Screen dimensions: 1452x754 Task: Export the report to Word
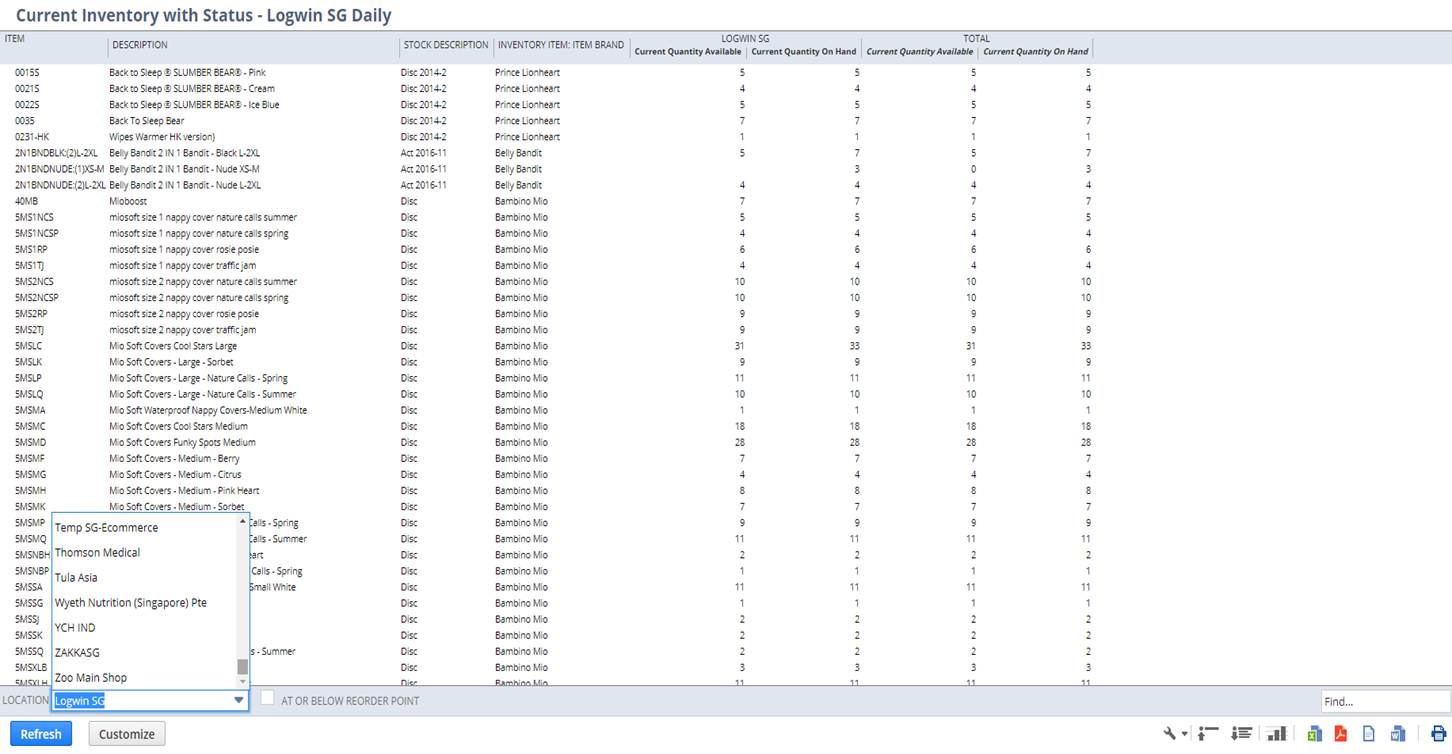(x=1398, y=734)
